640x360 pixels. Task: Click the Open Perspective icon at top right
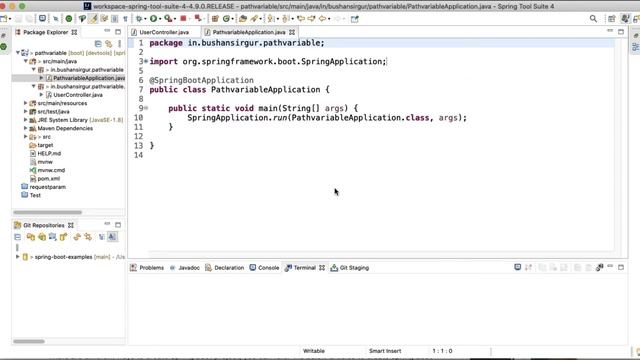[611, 19]
